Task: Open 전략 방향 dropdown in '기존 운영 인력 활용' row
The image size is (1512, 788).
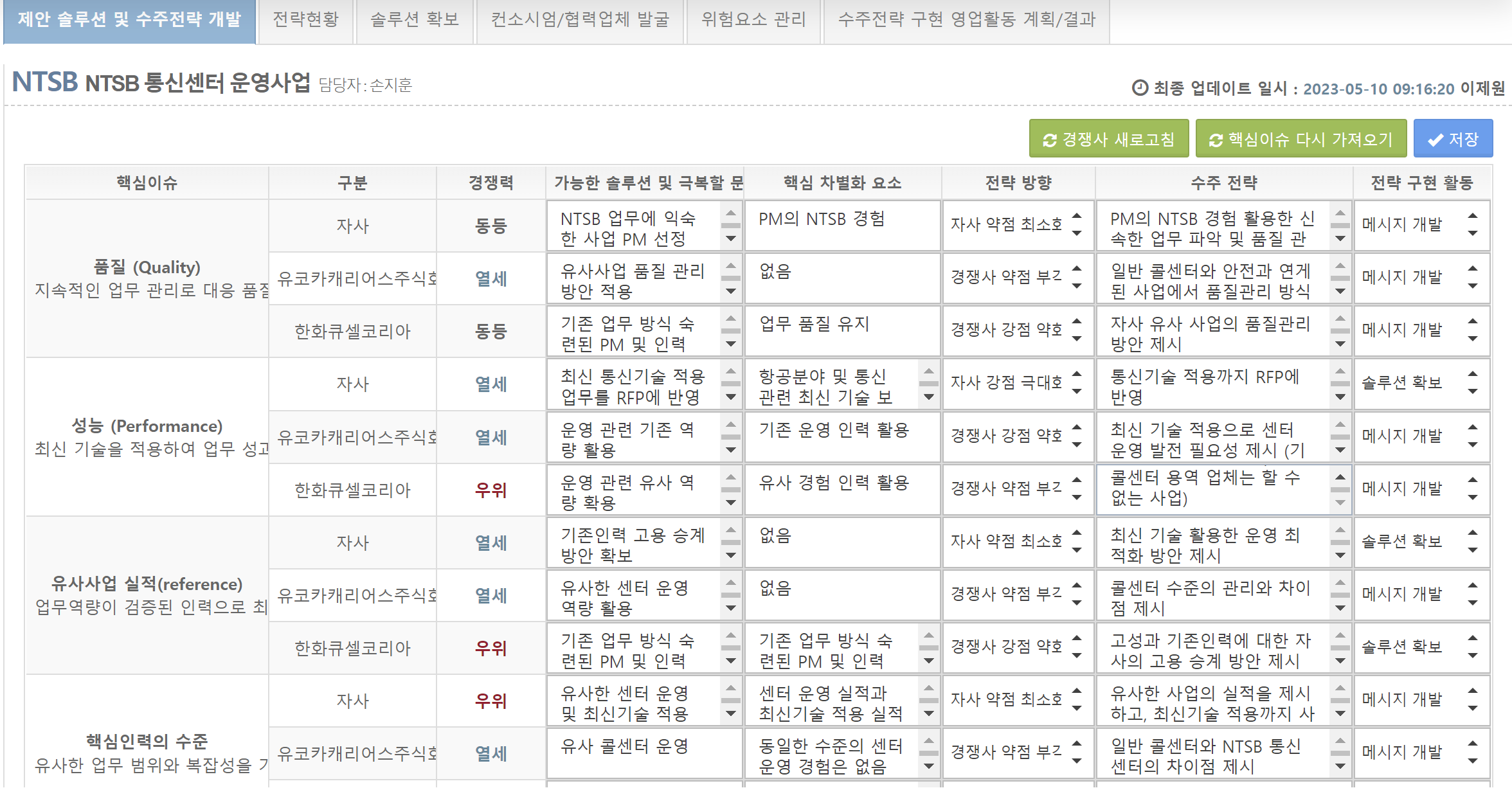Action: pos(1018,436)
